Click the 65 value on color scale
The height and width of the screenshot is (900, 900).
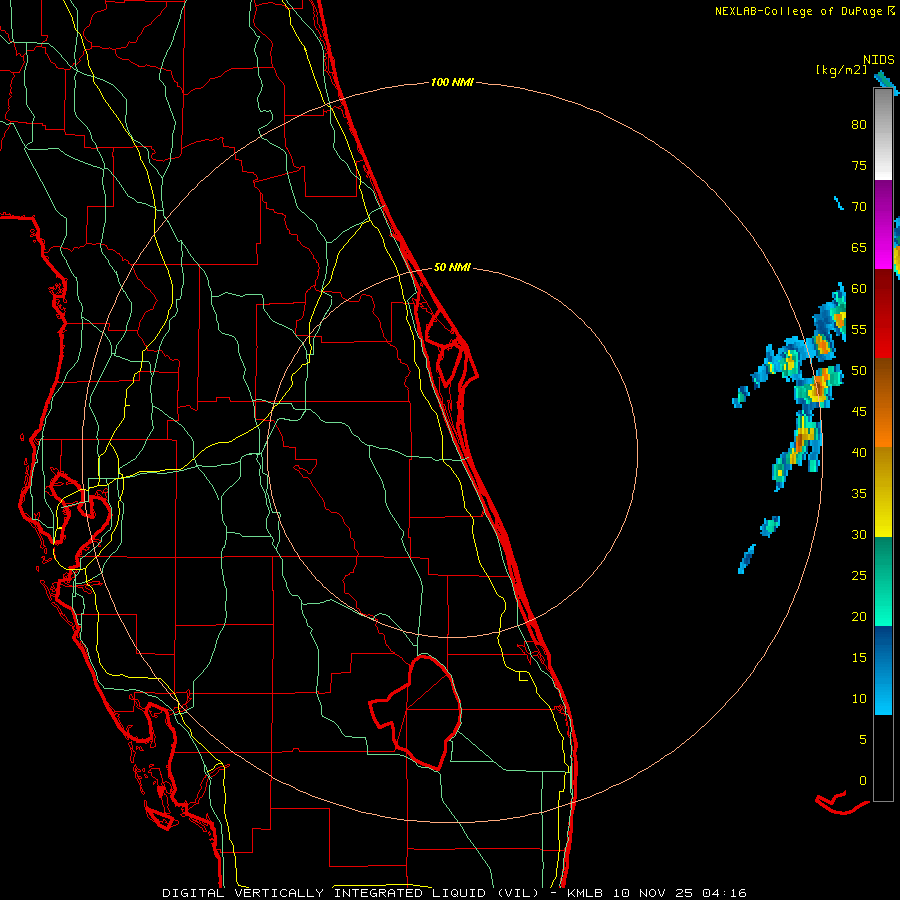click(x=859, y=248)
